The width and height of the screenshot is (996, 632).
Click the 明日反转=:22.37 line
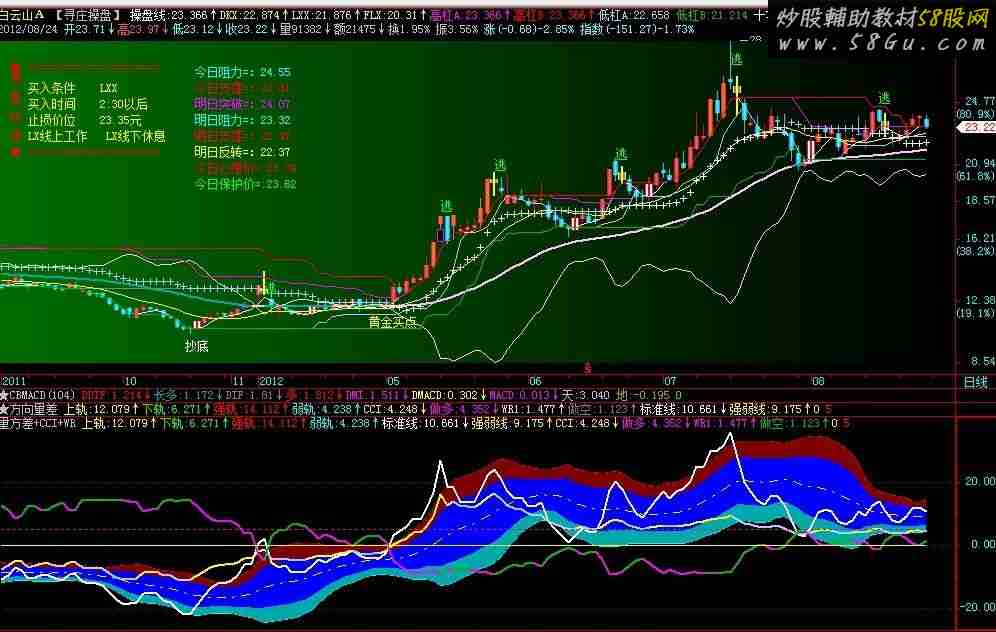(243, 152)
